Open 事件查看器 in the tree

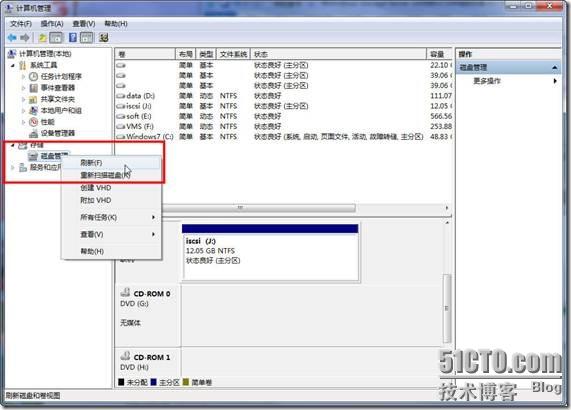pos(58,88)
